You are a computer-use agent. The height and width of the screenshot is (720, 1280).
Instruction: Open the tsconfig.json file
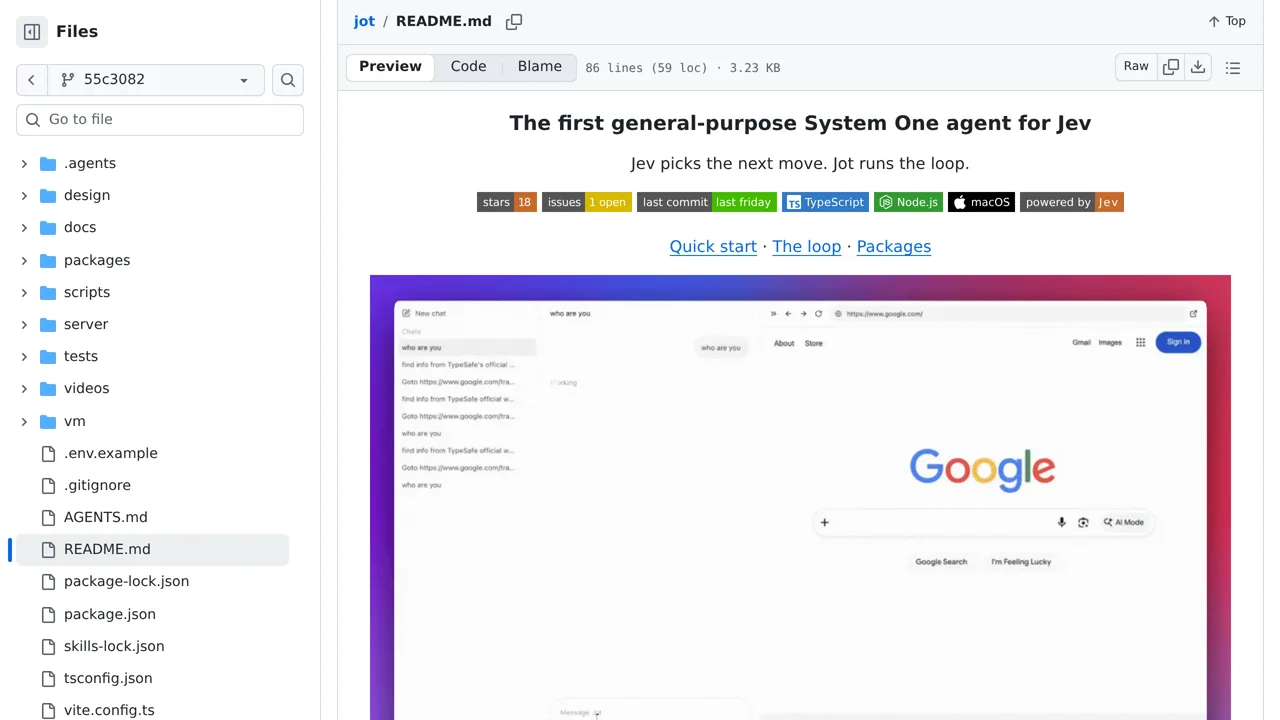108,678
